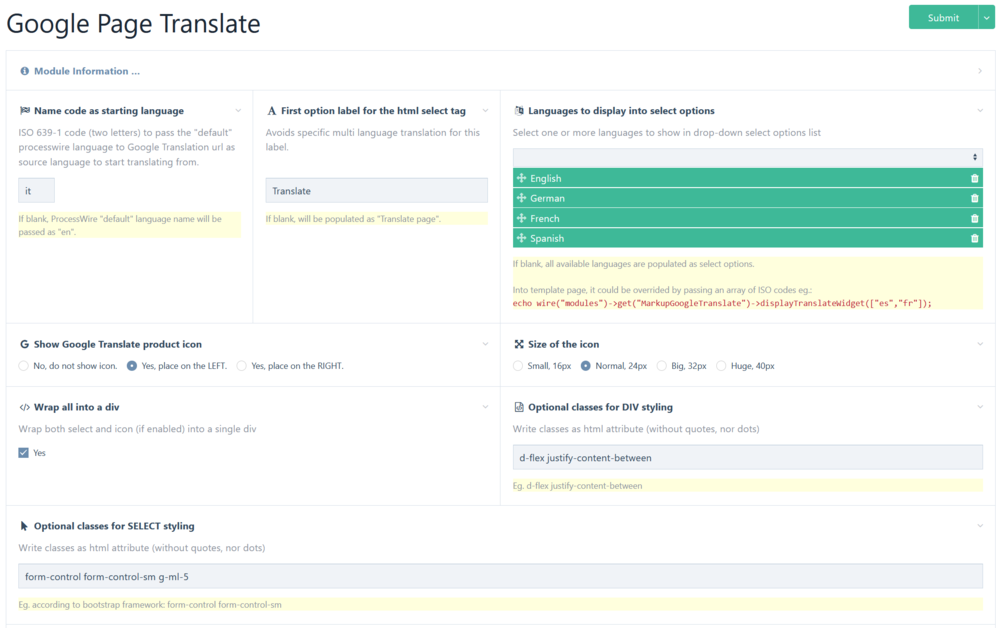Click the SELECT styling classes input

point(500,577)
